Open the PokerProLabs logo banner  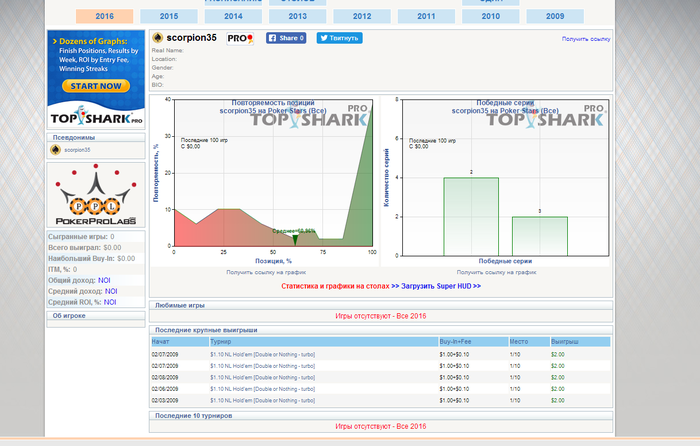tap(96, 195)
